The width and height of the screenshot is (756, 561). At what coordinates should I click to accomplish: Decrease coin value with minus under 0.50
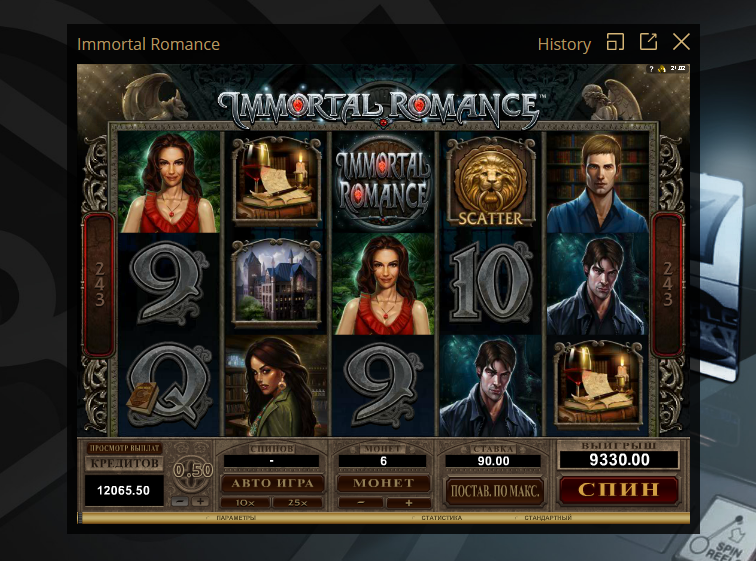180,501
